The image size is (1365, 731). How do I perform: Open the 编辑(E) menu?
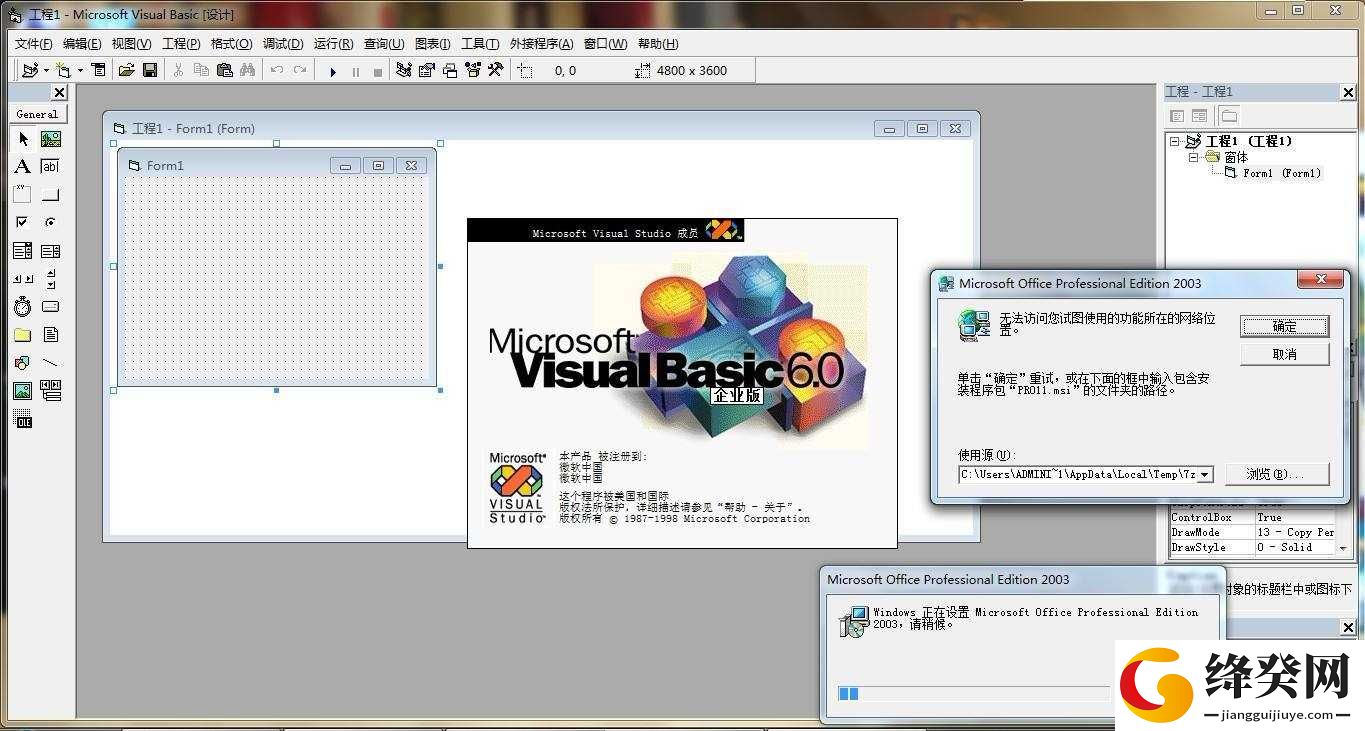[x=82, y=44]
